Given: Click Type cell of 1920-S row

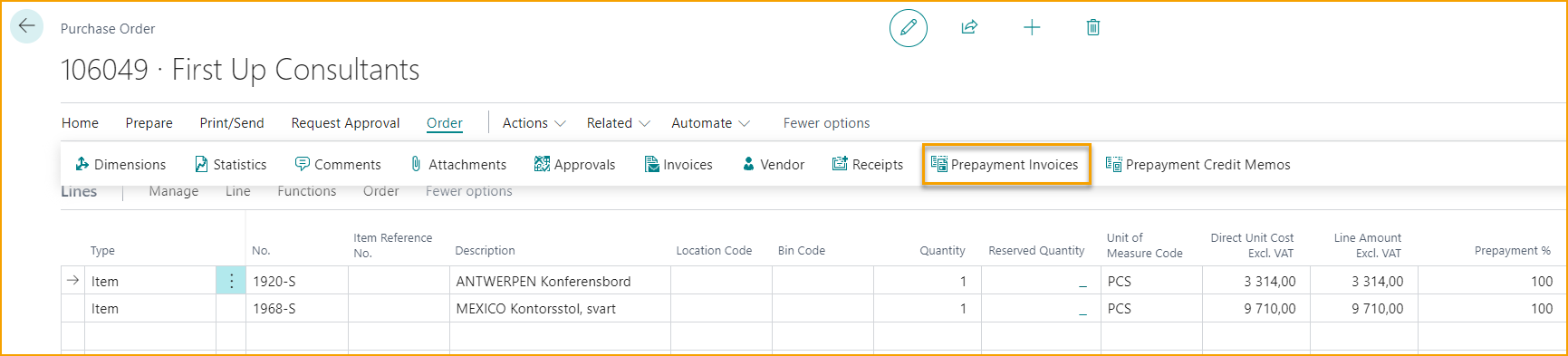Looking at the screenshot, I should (150, 281).
